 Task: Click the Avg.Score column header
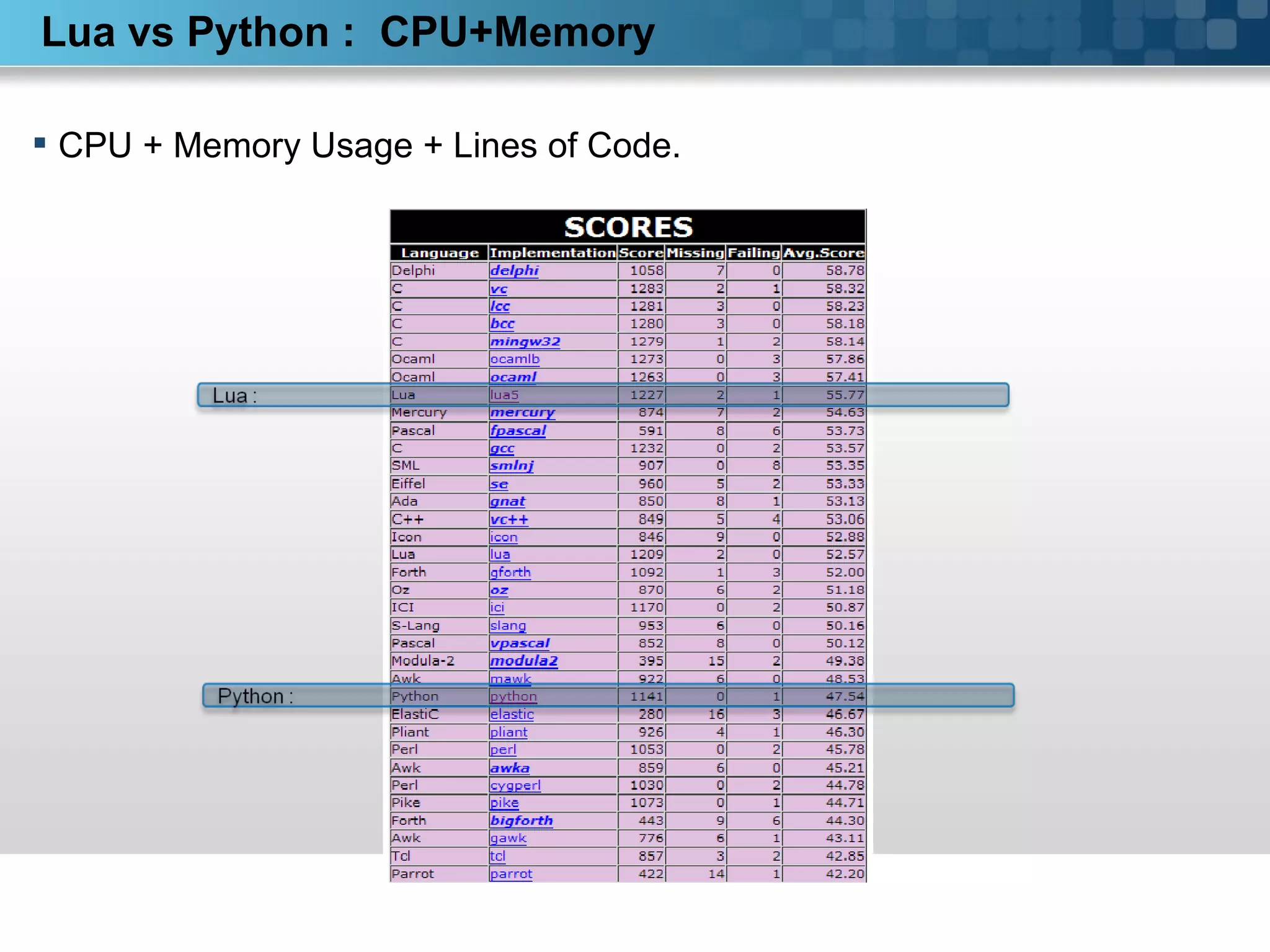[824, 253]
